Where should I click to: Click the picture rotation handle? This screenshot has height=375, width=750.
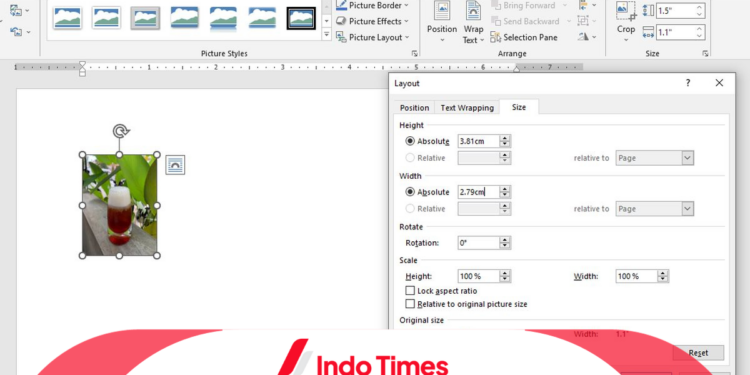coord(121,131)
